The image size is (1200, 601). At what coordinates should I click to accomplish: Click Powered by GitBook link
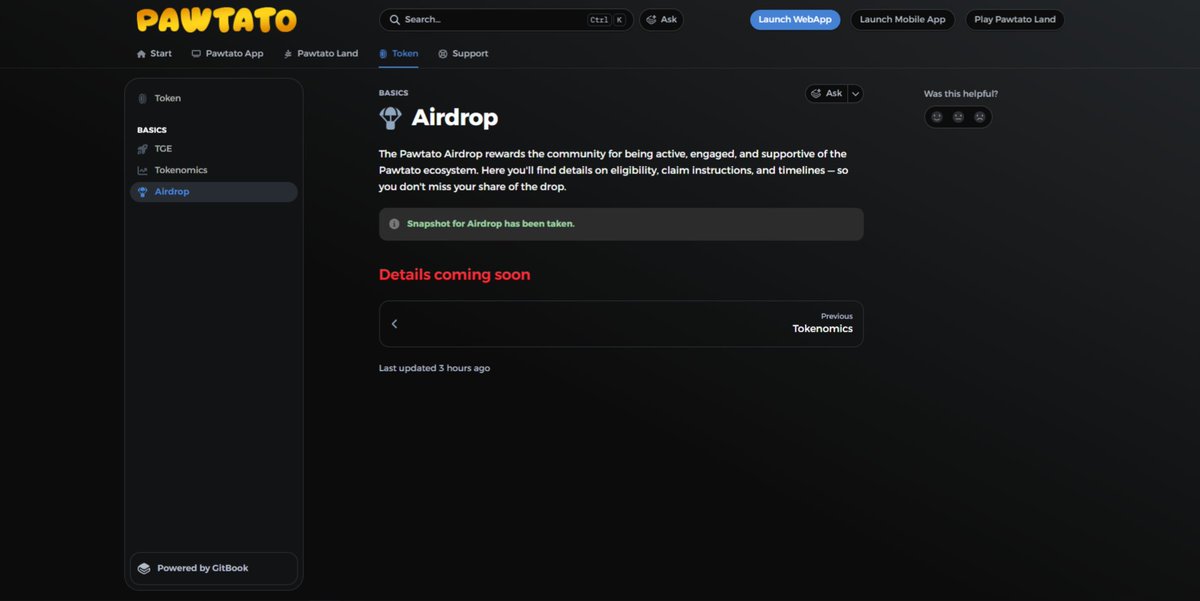[x=214, y=568]
